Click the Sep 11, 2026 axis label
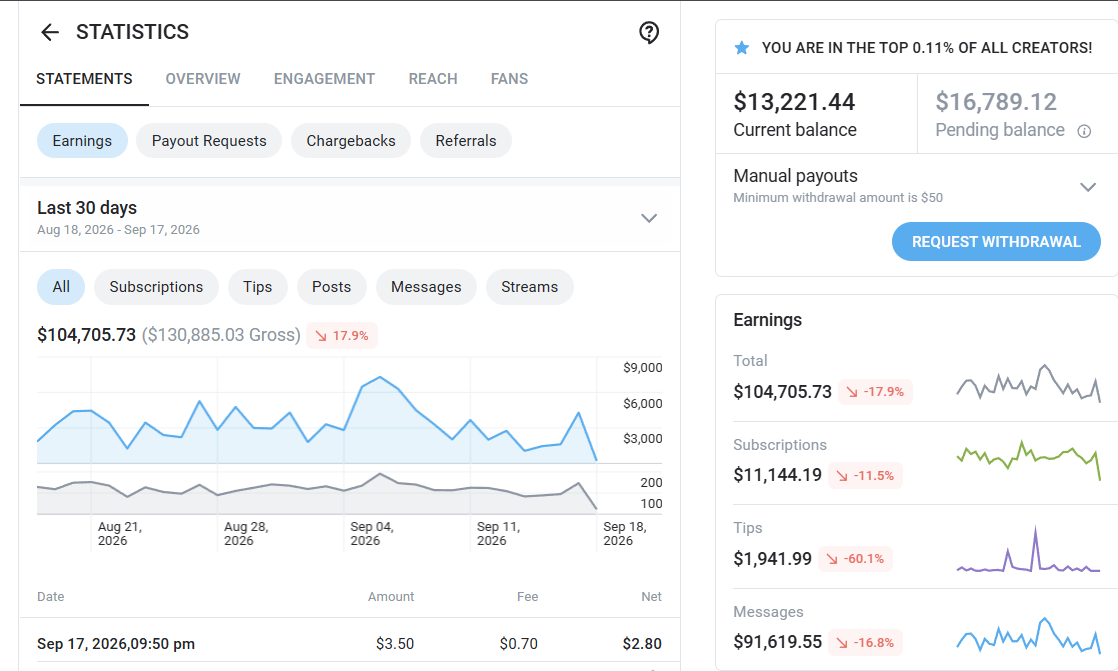Viewport: 1118px width, 671px height. tap(498, 533)
